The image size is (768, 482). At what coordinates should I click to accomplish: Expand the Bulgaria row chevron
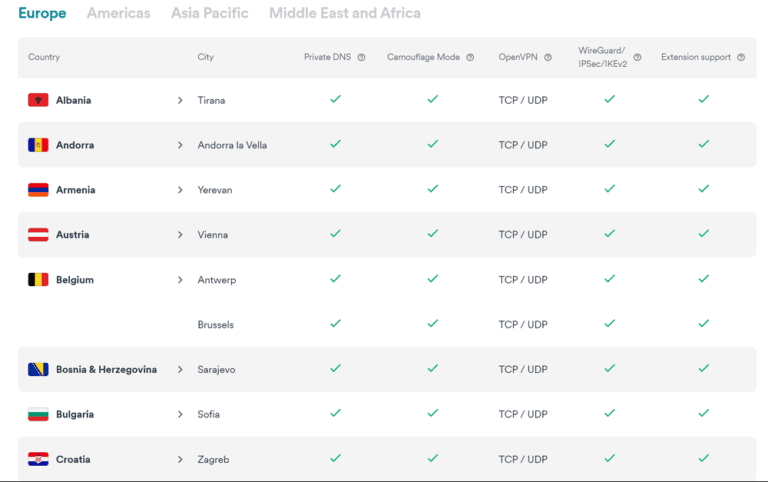pyautogui.click(x=180, y=414)
